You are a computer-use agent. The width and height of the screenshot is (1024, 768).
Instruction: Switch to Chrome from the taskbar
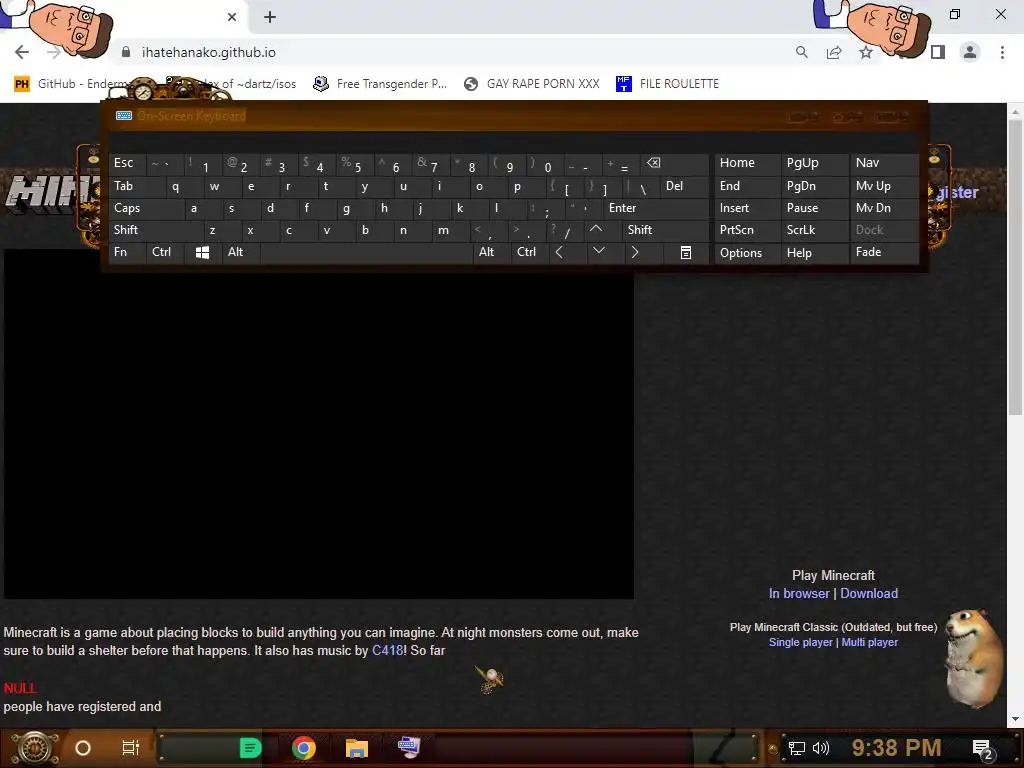tap(304, 748)
